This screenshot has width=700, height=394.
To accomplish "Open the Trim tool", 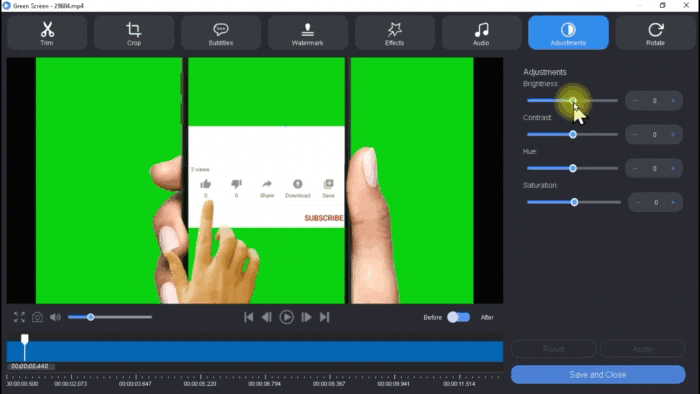I will 47,33.
